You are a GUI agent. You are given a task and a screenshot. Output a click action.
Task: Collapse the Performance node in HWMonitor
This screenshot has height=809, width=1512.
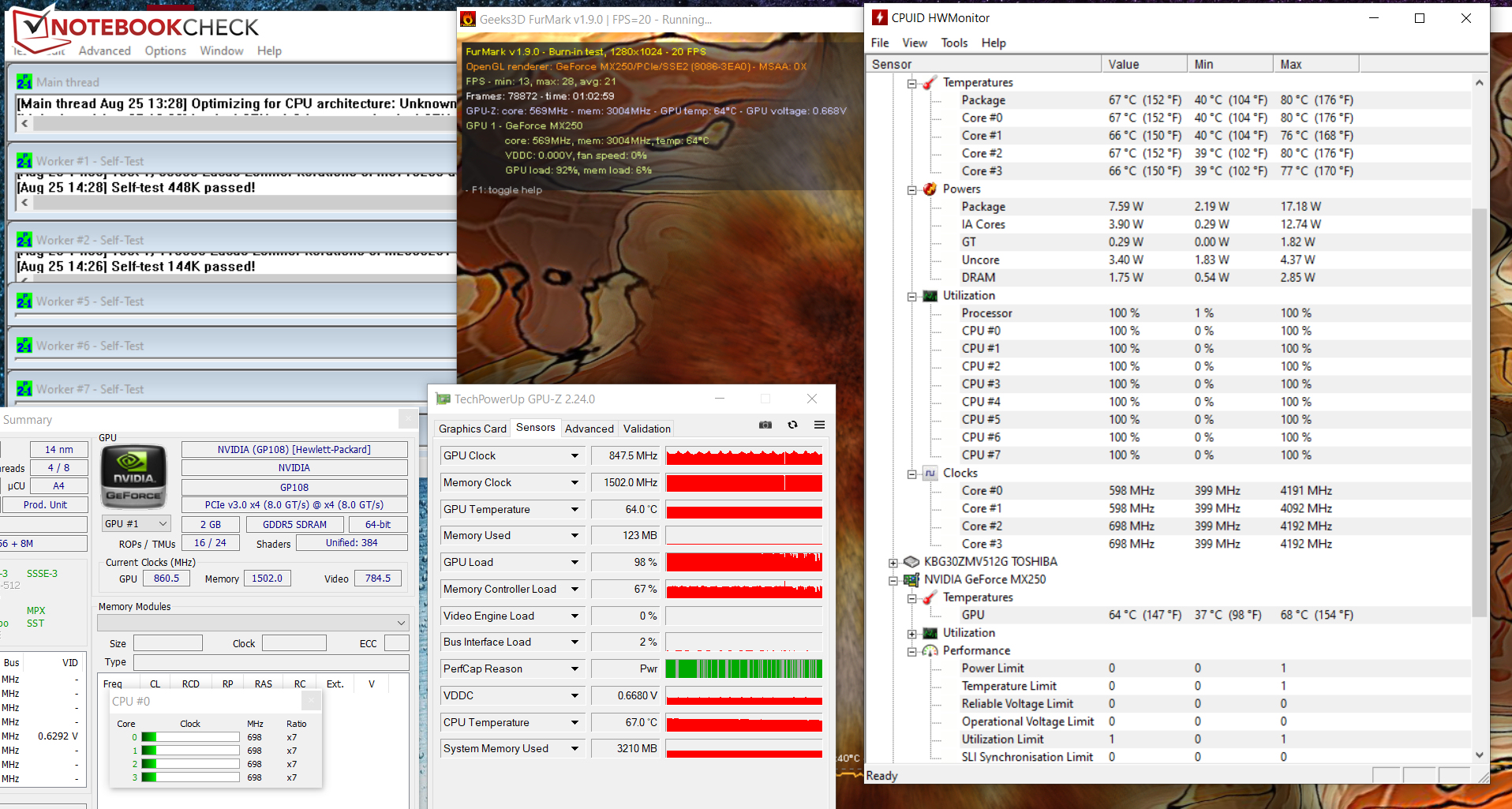912,651
